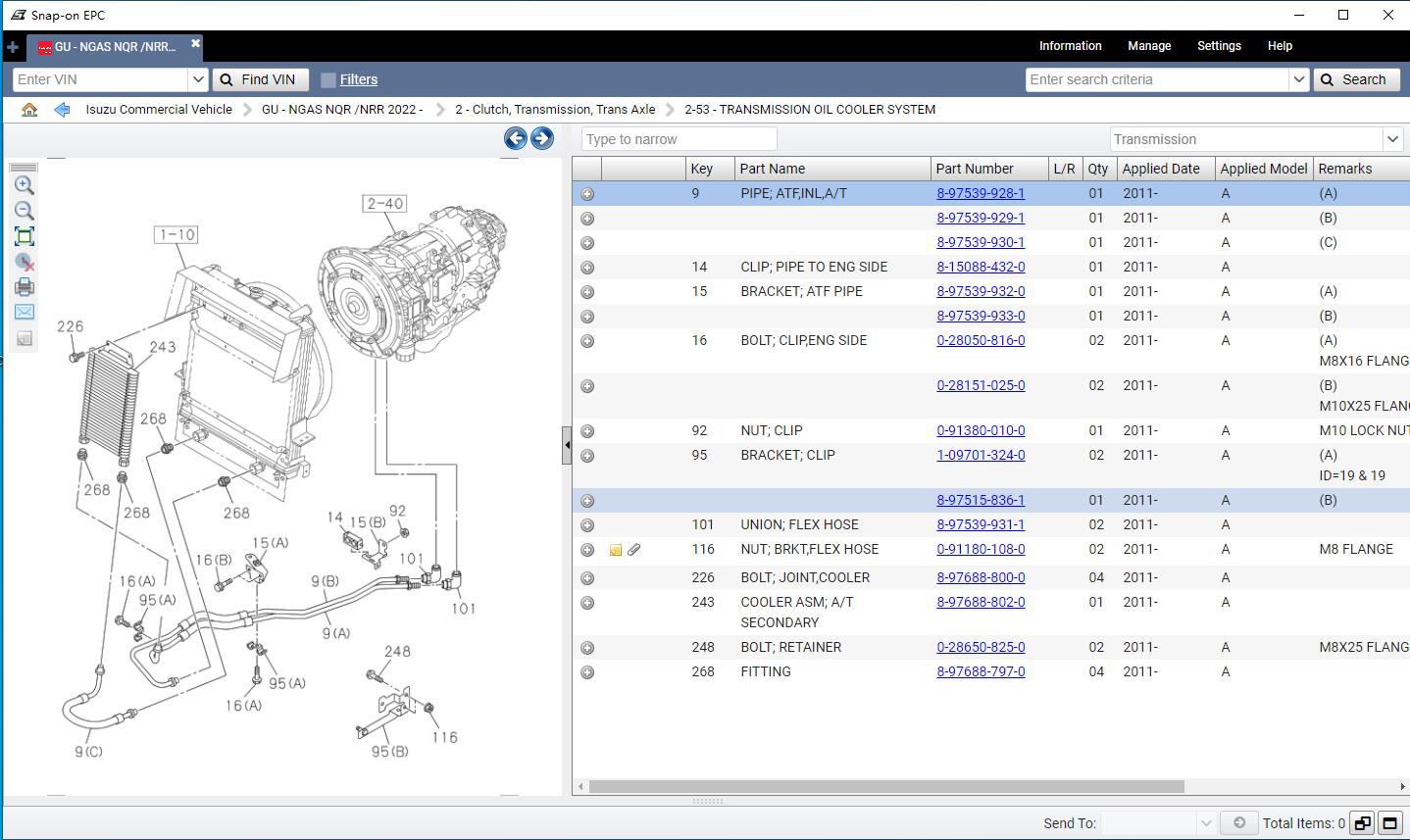Click the parts list horizontal scrollbar

click(x=886, y=786)
